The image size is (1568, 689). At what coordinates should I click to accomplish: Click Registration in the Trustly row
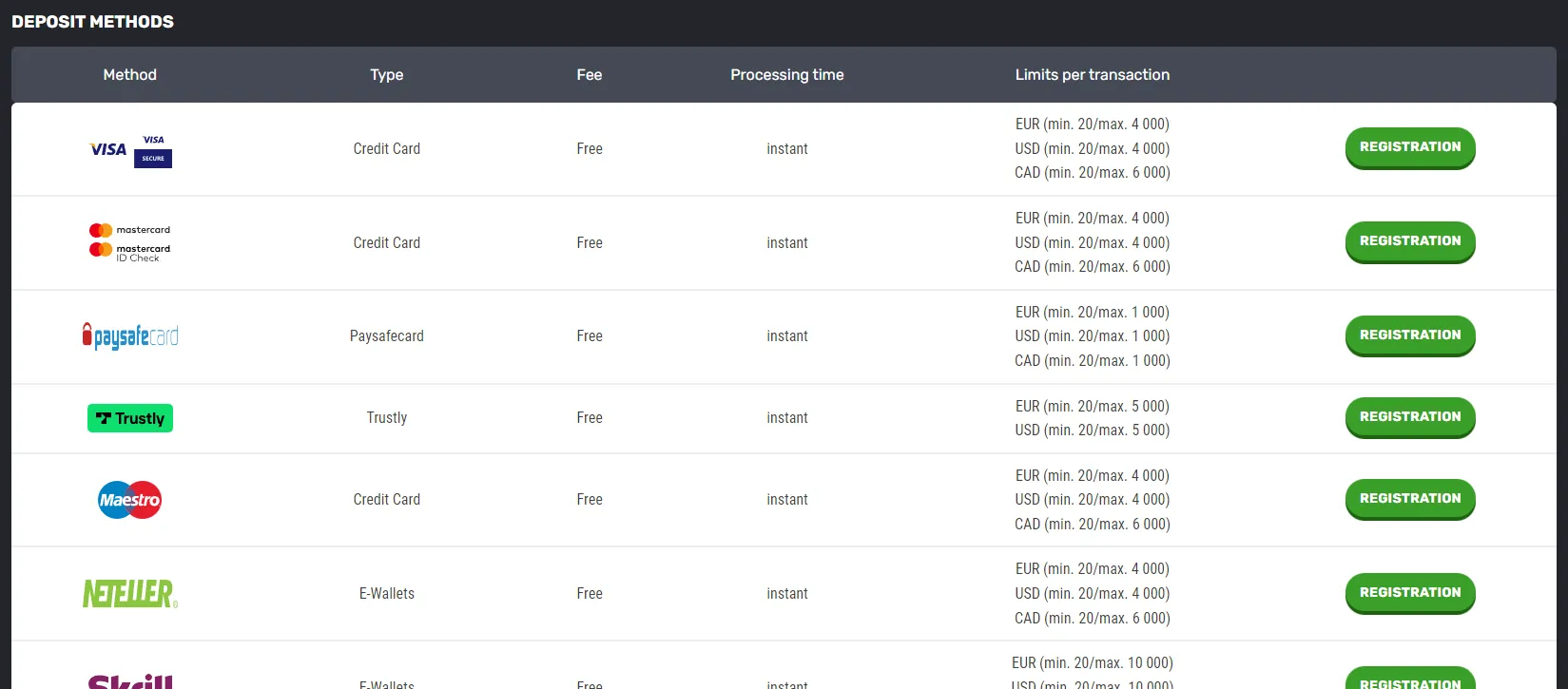tap(1410, 417)
